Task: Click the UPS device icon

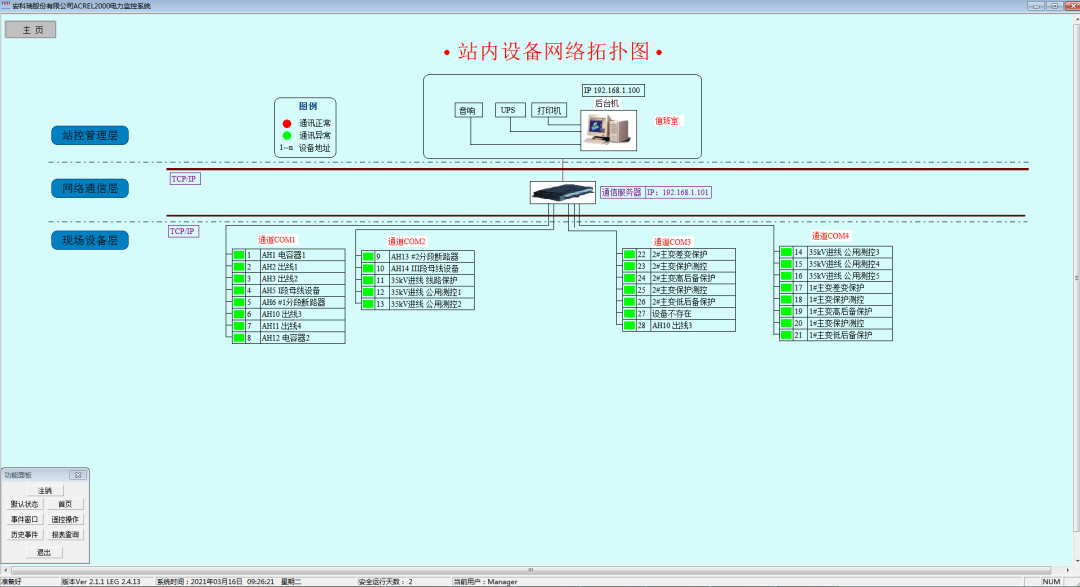Action: pyautogui.click(x=509, y=109)
